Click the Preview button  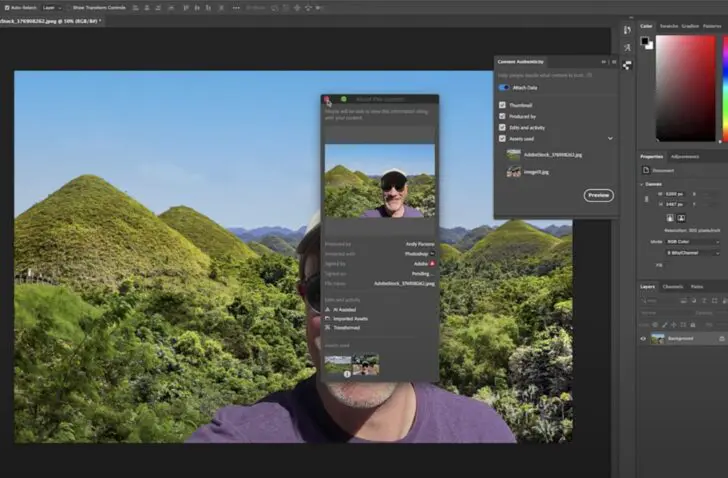[x=598, y=195]
